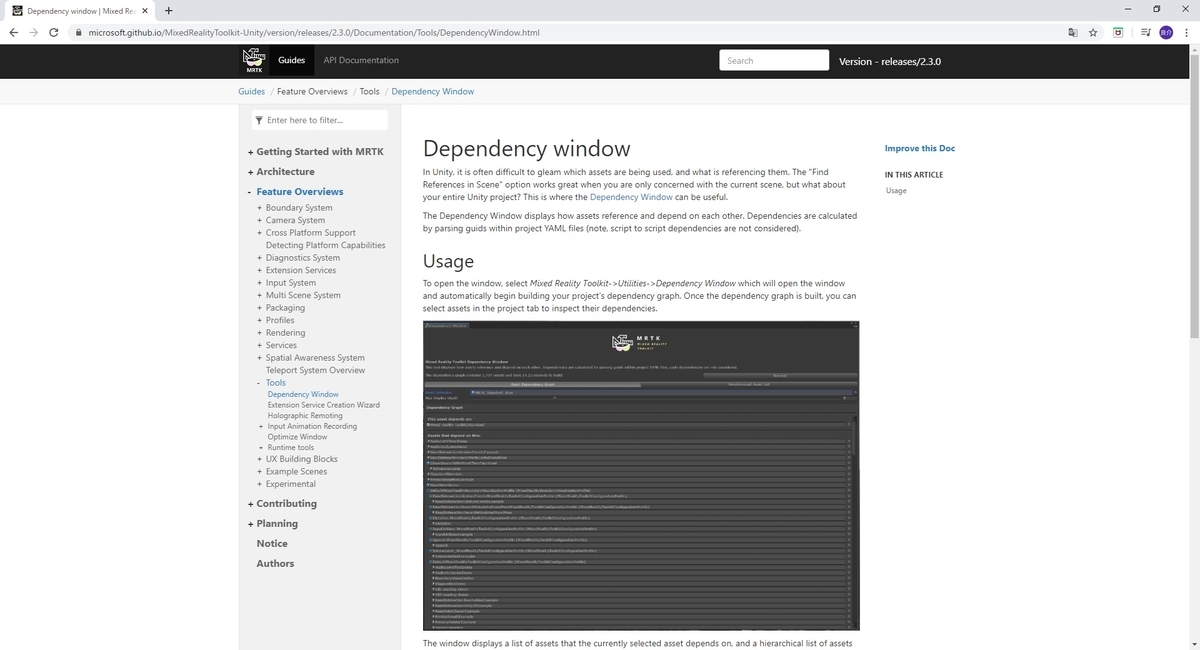Click the Search box in header
1200x650 pixels.
(774, 60)
